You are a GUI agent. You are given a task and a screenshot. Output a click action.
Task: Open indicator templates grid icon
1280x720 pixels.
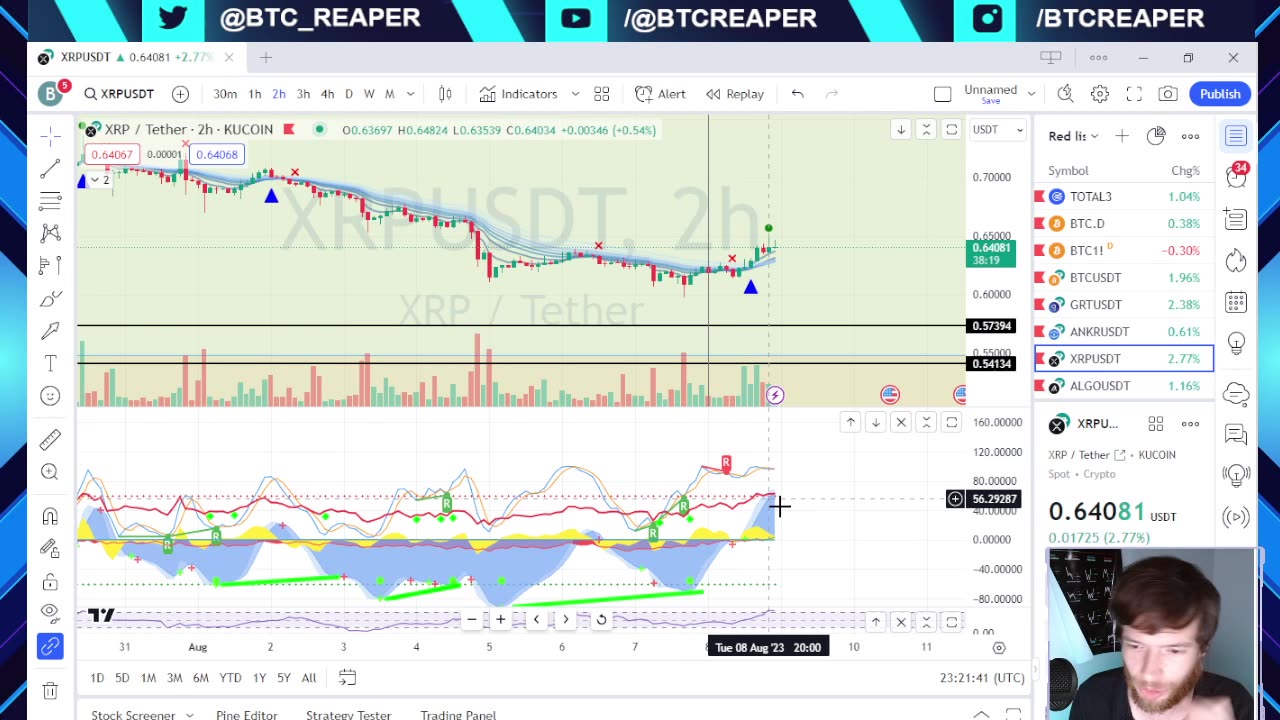[602, 94]
